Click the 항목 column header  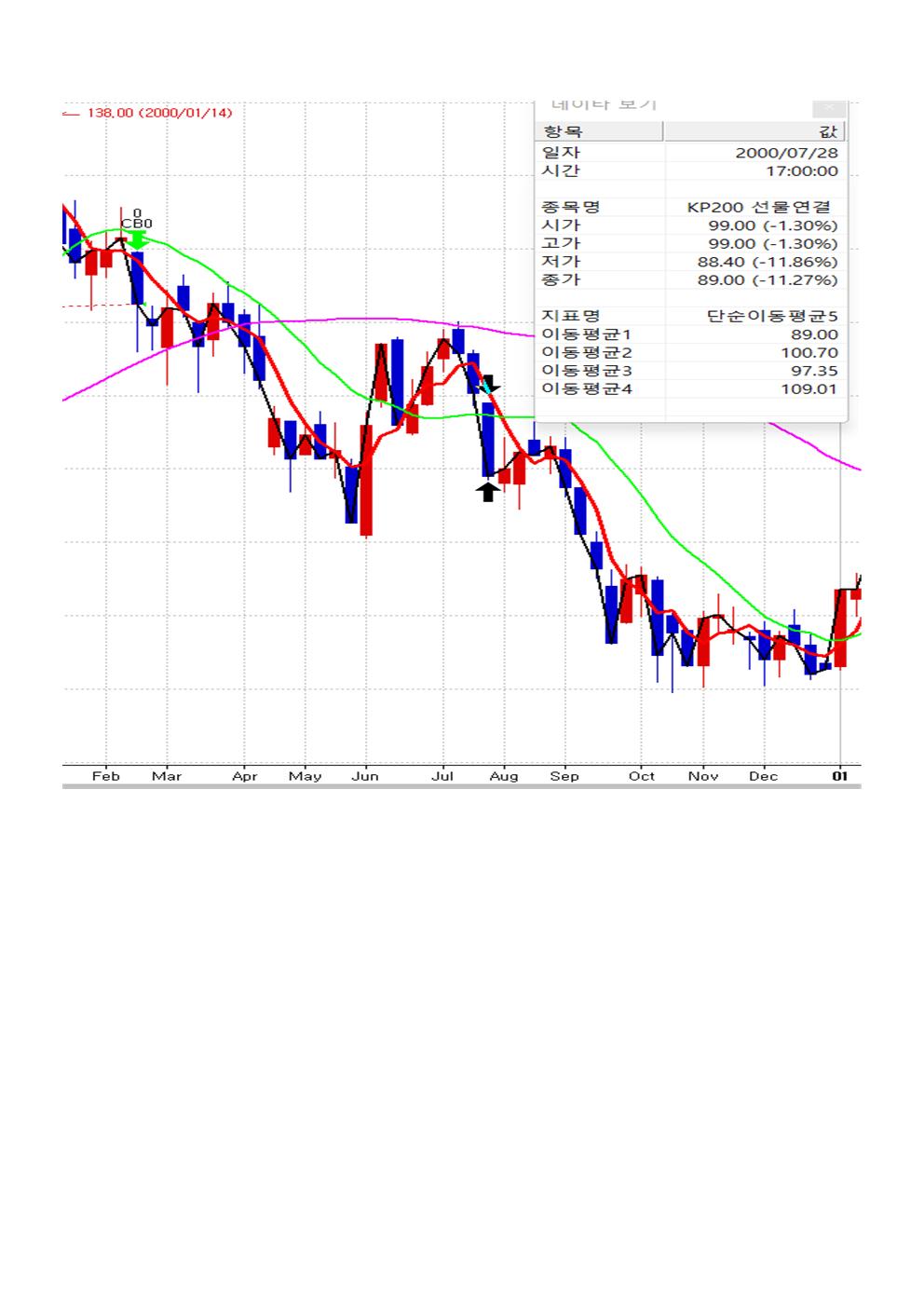[600, 131]
